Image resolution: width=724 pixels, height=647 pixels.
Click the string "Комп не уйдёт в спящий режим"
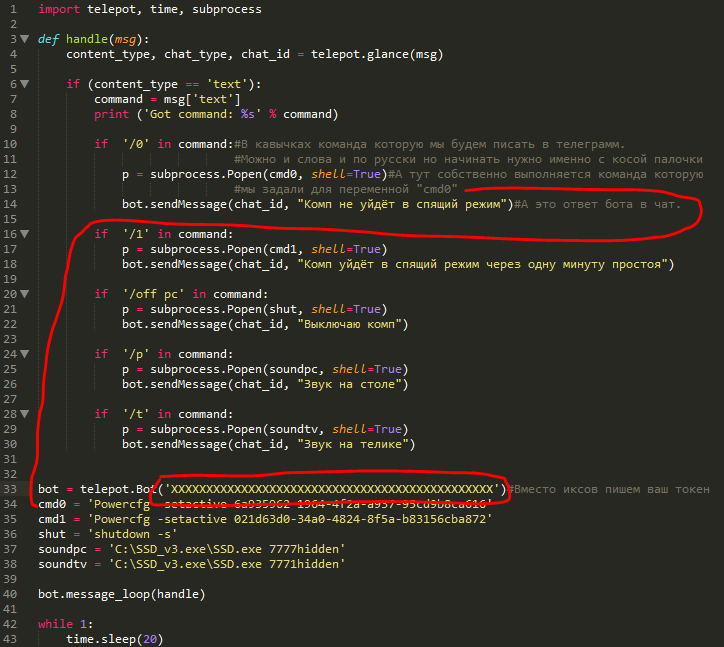click(402, 204)
